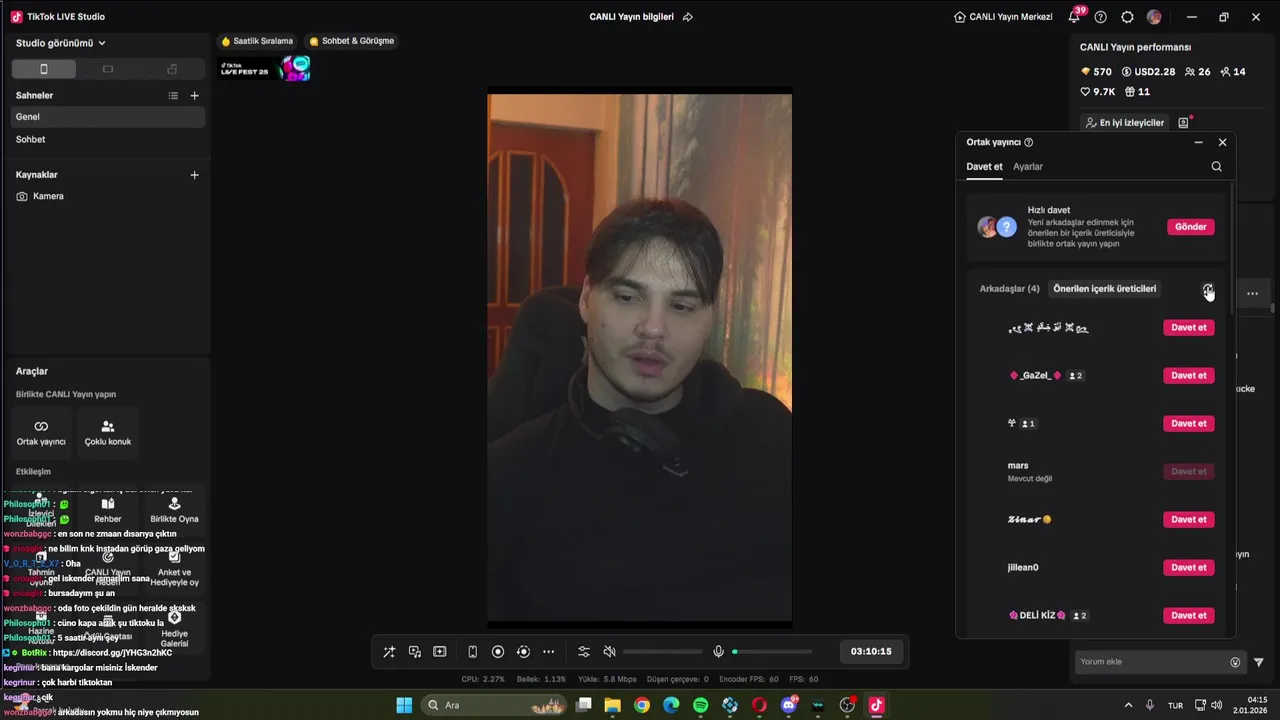
Task: Open Saatlik Sıralama chip
Action: (x=257, y=41)
